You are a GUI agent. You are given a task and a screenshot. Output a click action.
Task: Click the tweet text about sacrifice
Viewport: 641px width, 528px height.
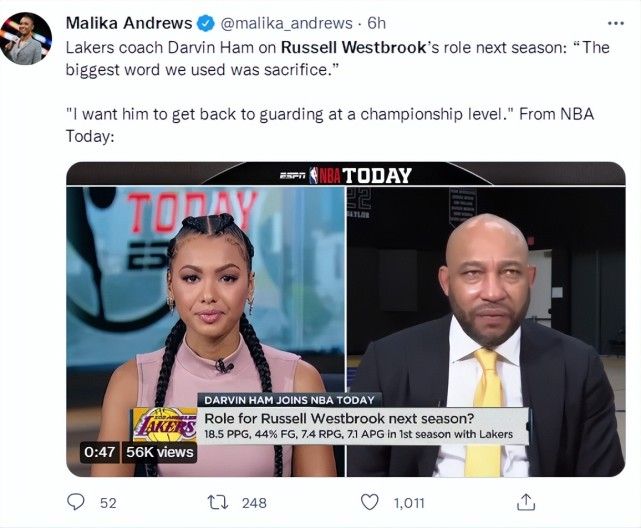point(337,58)
